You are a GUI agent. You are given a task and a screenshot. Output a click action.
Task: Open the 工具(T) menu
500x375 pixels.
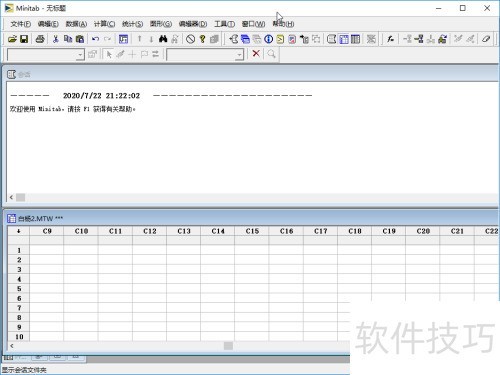coord(224,24)
